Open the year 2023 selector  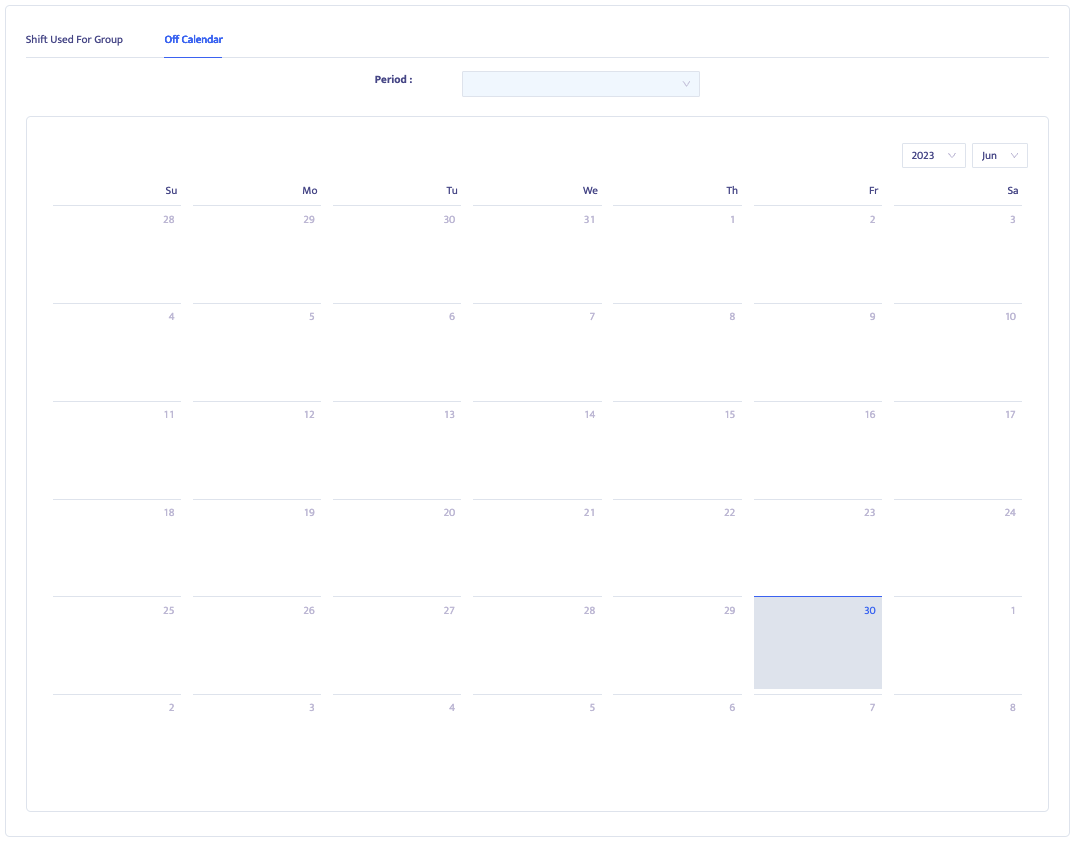[932, 155]
